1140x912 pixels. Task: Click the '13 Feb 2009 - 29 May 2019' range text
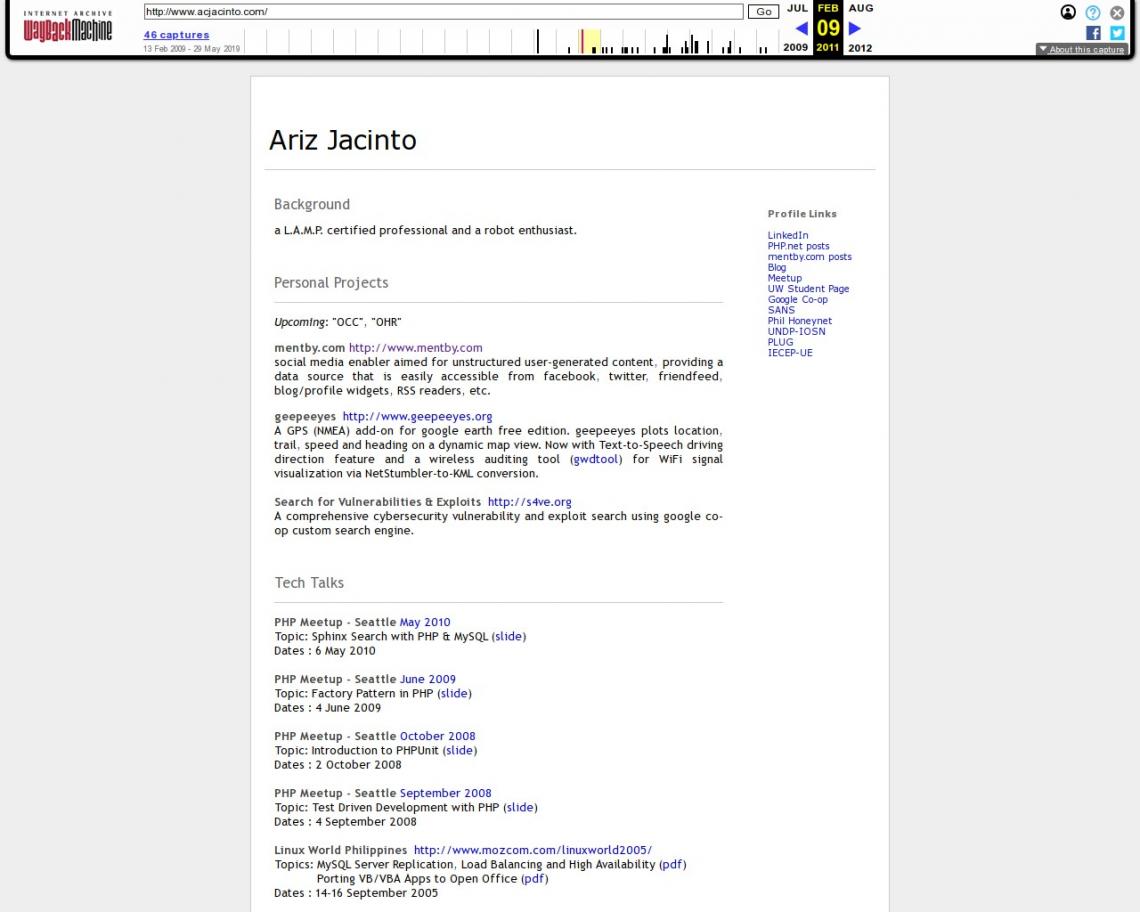pos(191,49)
